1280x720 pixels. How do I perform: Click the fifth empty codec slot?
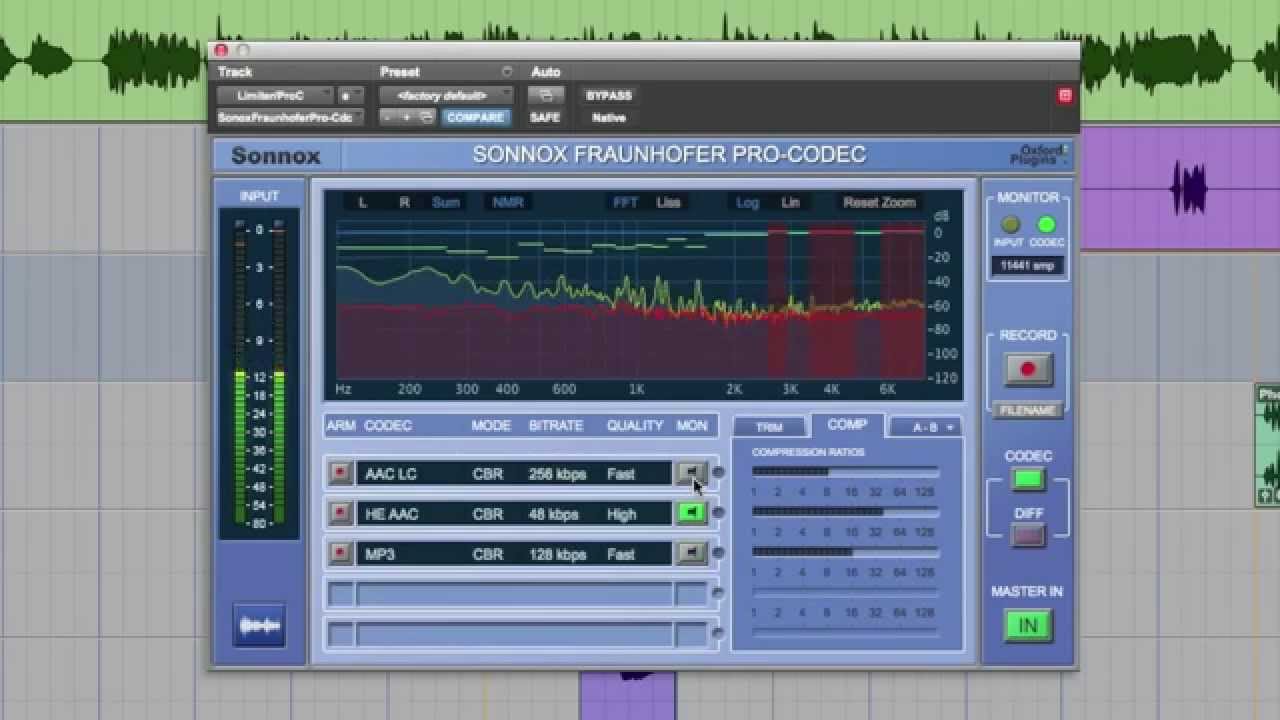click(518, 634)
